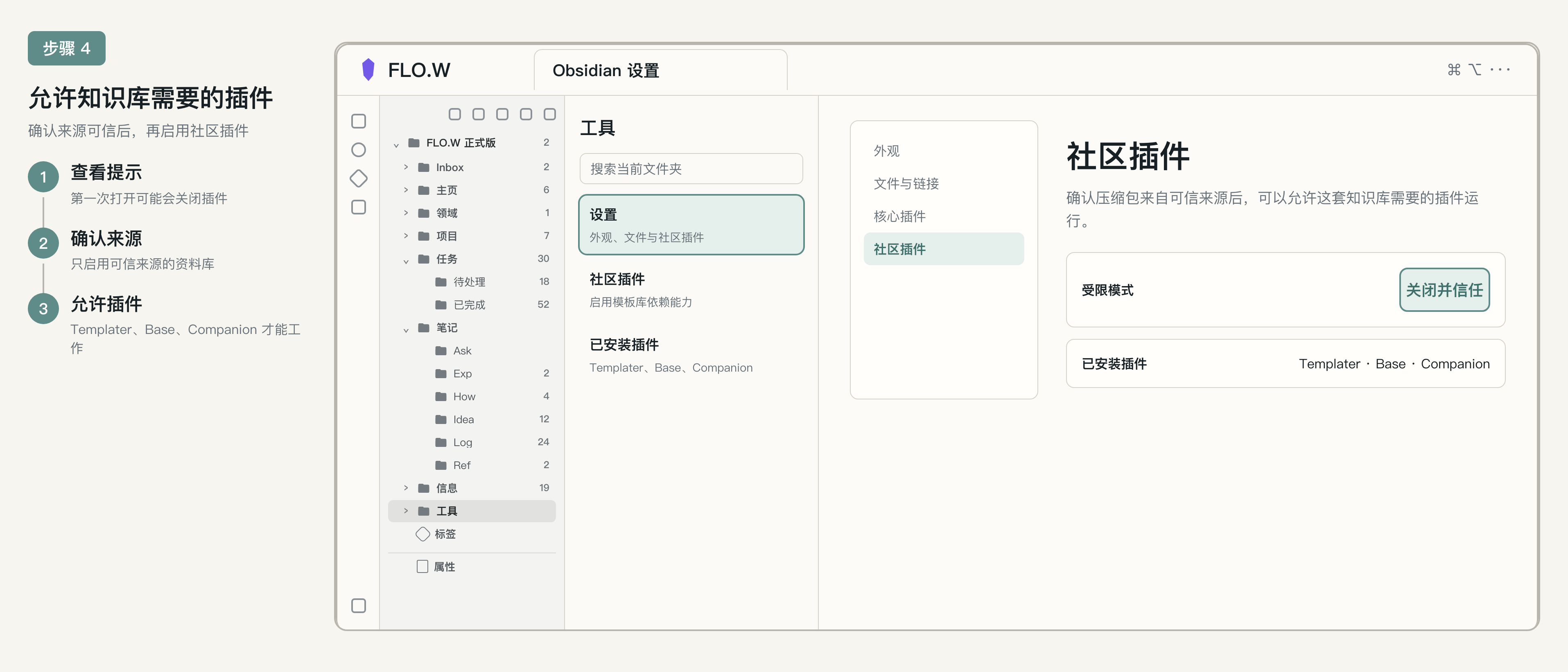Screen dimensions: 1568x672
Task: Open the three-dot more options menu
Action: [1500, 70]
